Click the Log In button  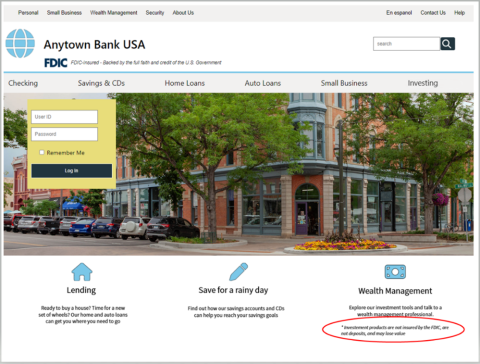point(72,171)
